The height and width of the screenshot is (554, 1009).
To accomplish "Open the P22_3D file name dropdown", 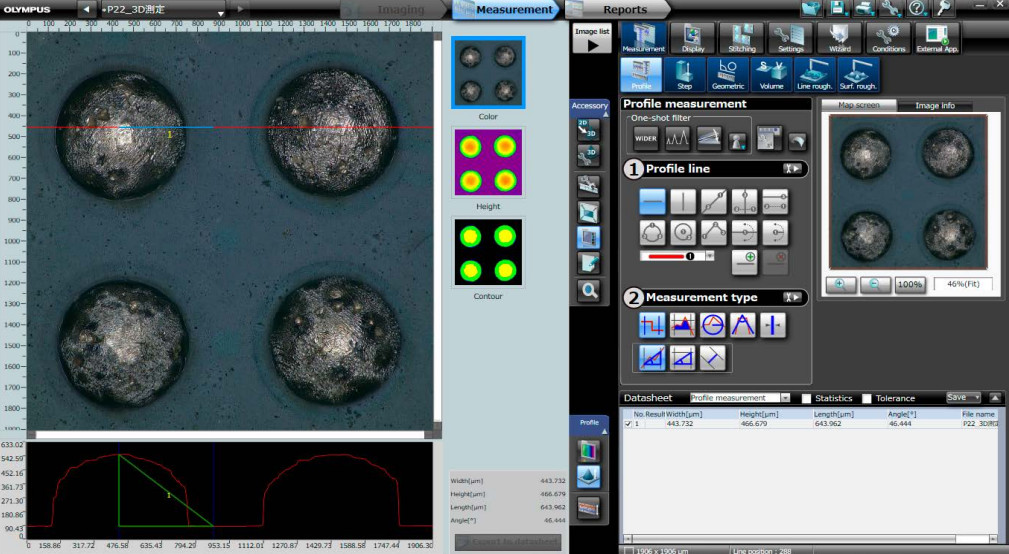I will pos(221,12).
